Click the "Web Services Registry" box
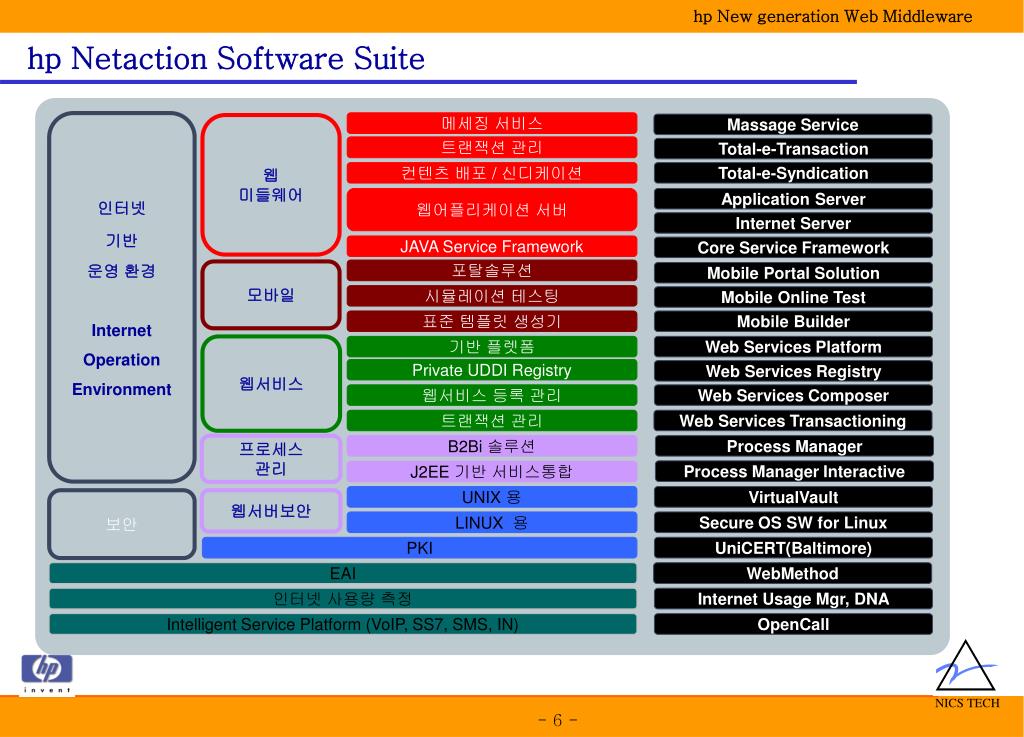The width and height of the screenshot is (1024, 737). click(793, 371)
